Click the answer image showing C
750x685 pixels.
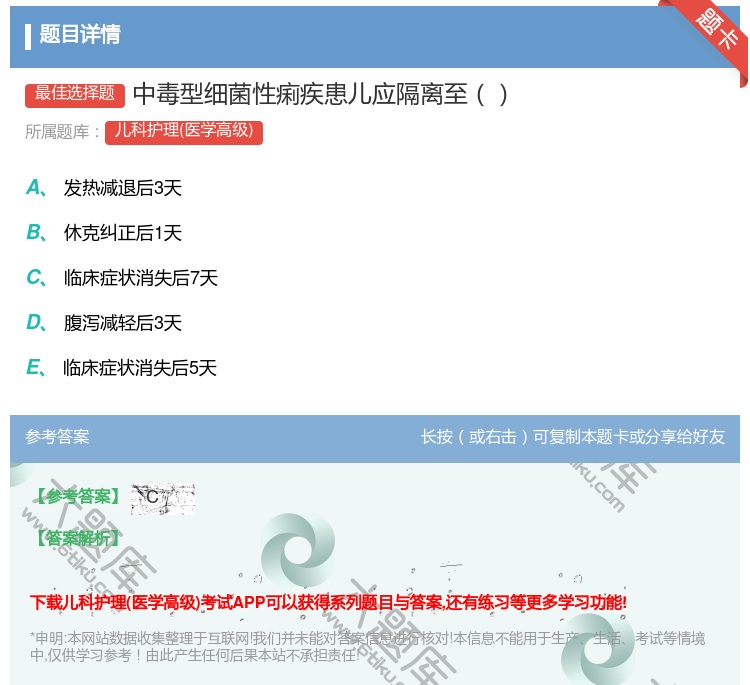pos(163,498)
